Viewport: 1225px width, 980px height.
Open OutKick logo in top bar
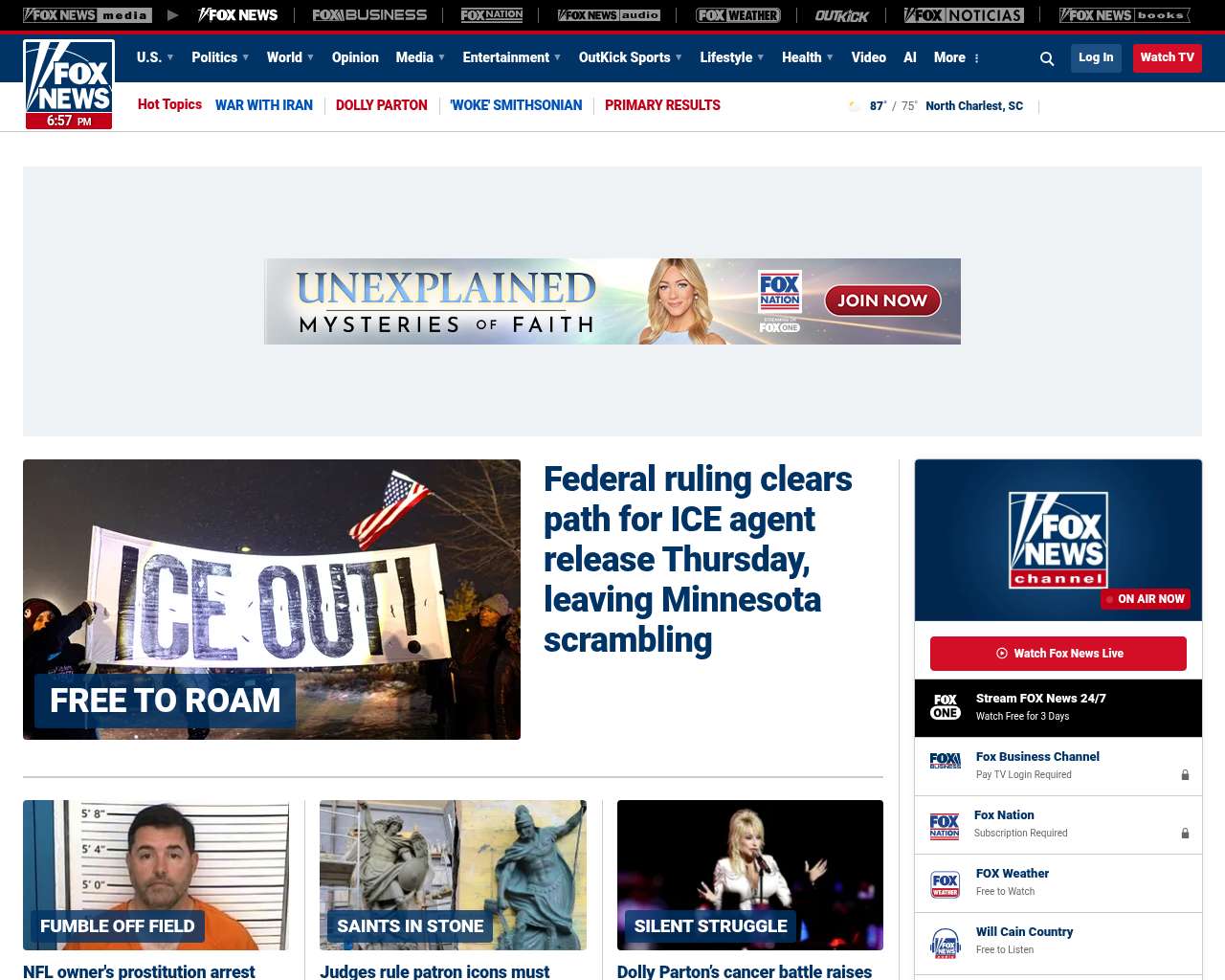click(x=842, y=15)
